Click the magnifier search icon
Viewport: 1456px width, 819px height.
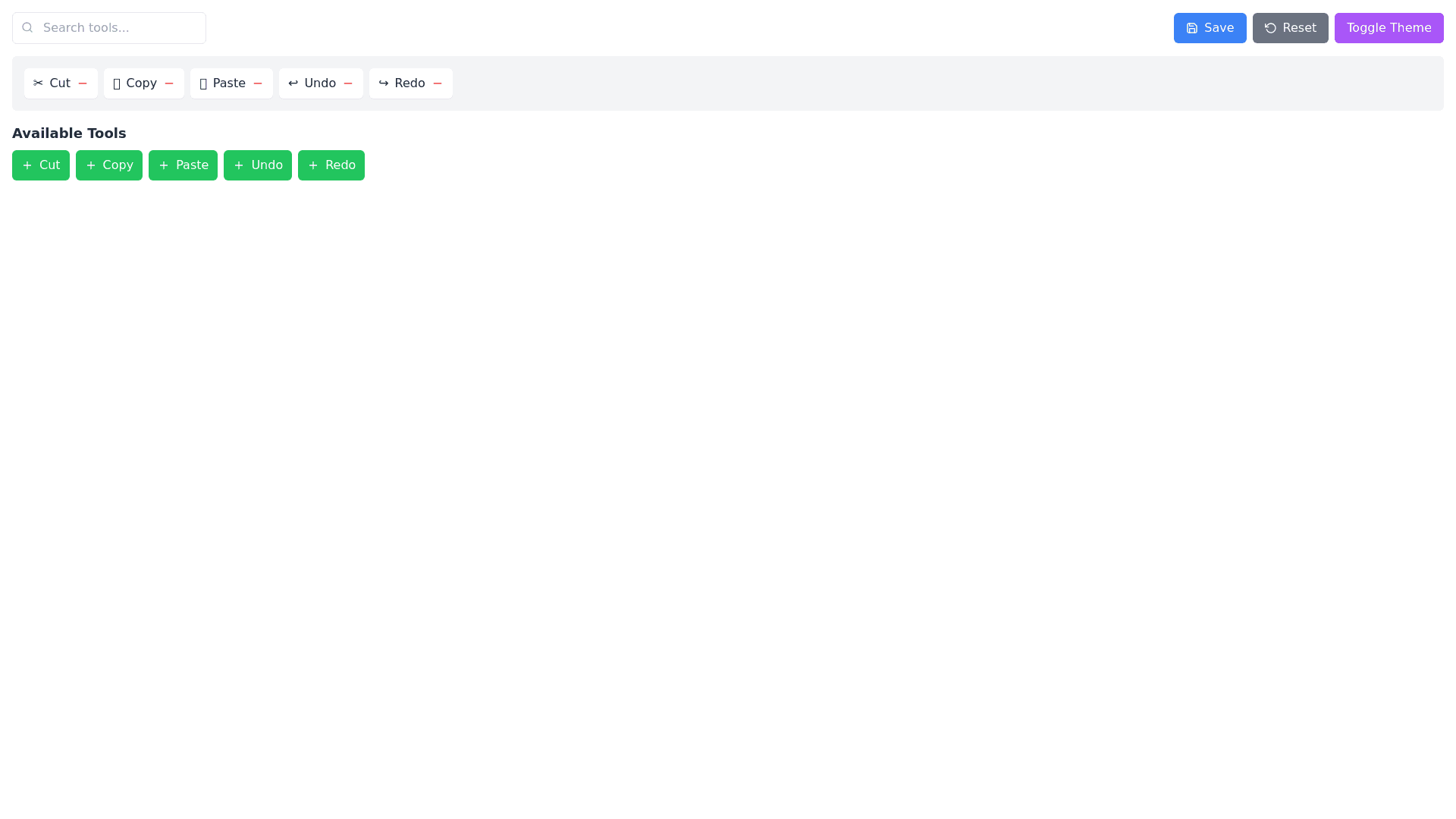[x=27, y=28]
